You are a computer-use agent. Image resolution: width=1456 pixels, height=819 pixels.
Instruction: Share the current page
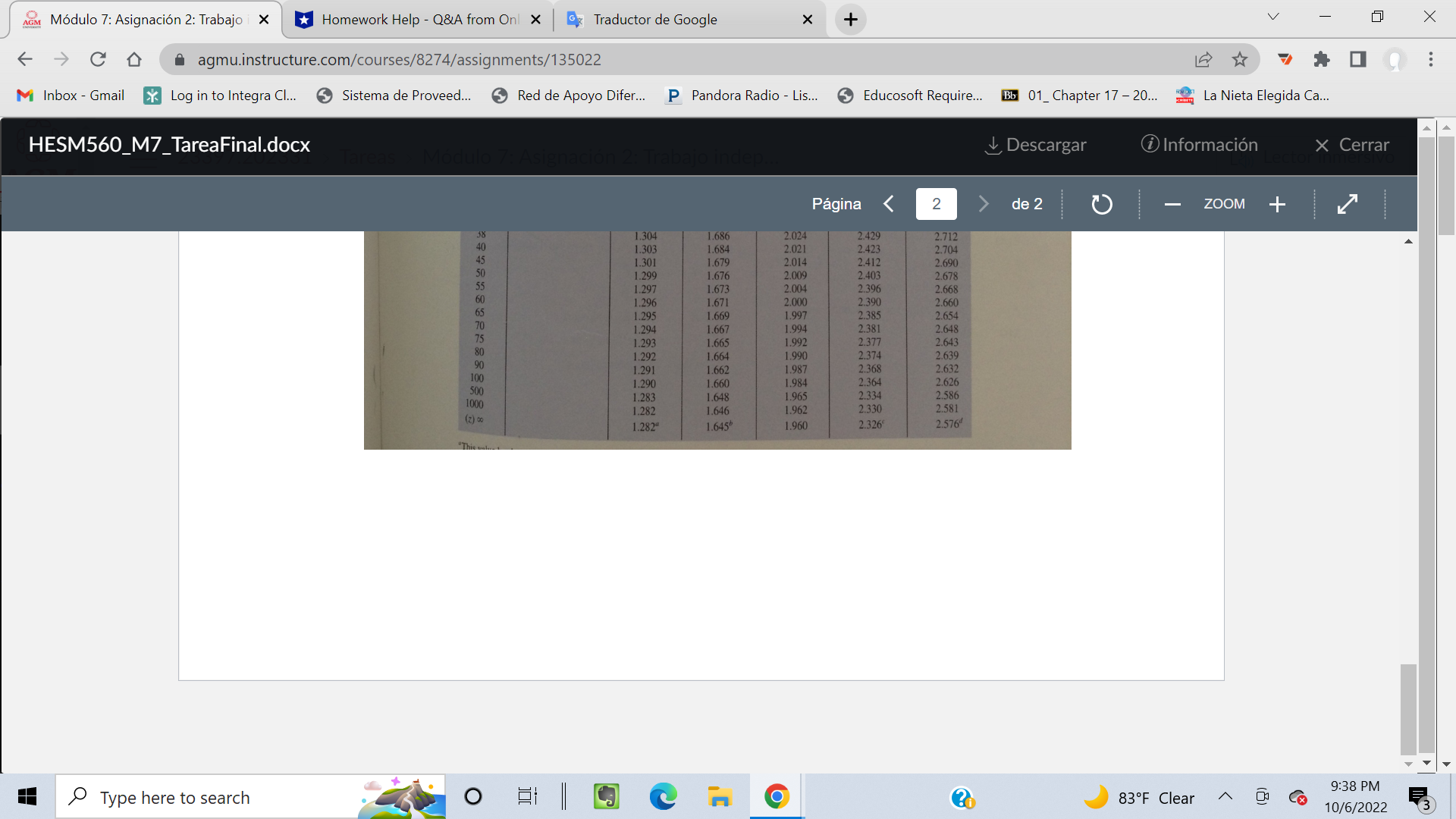coord(1203,58)
